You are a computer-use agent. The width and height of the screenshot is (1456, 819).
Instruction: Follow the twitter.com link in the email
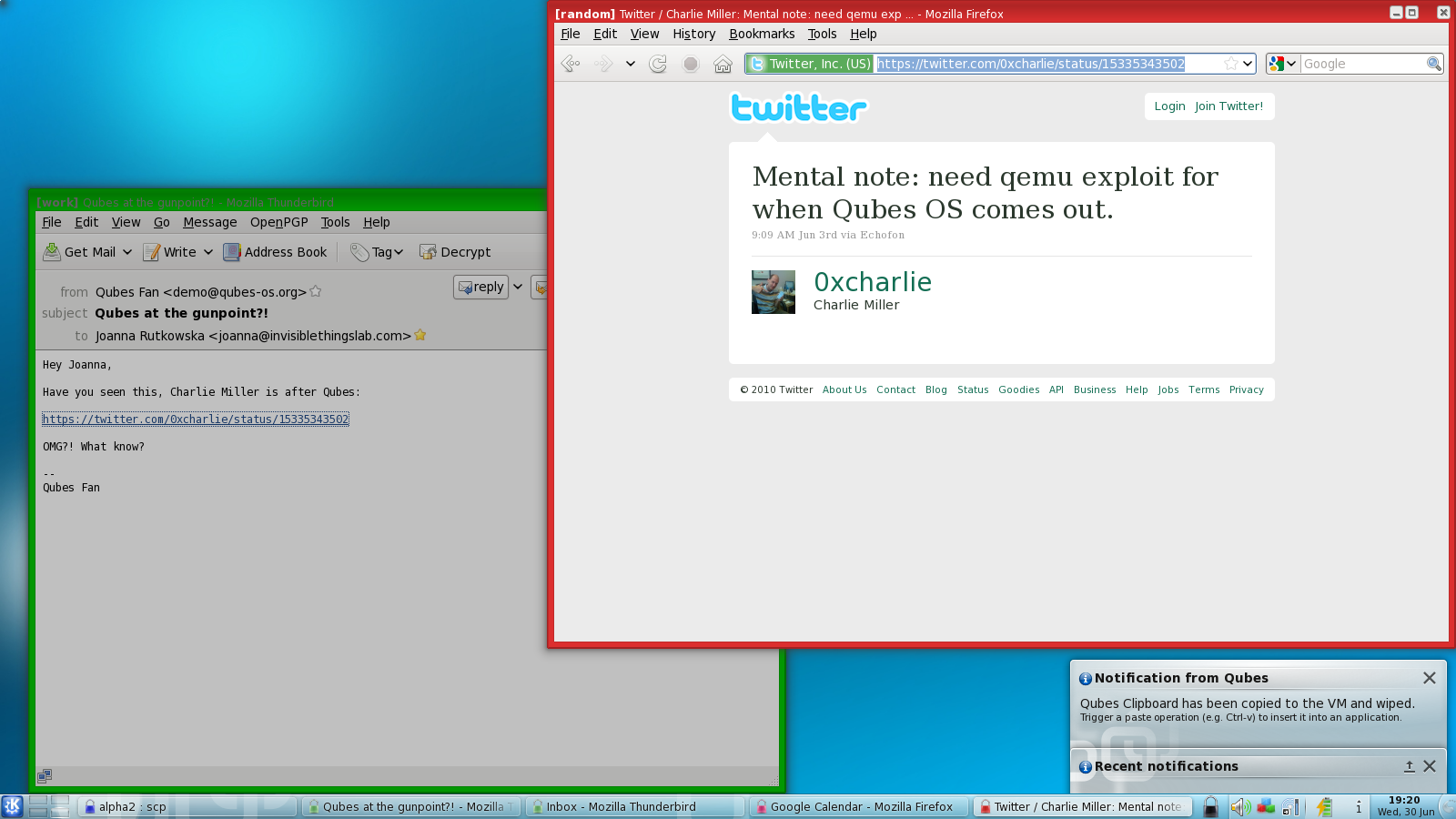196,420
